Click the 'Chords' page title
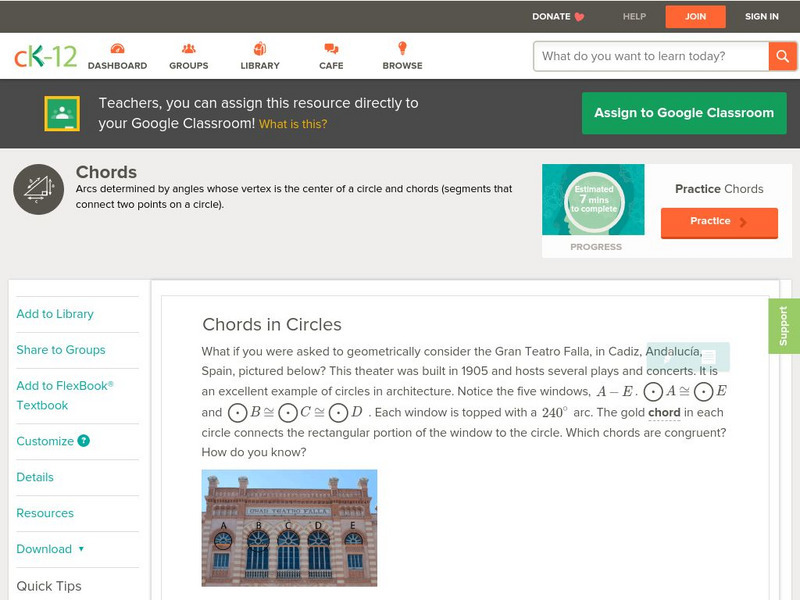The height and width of the screenshot is (600, 800). pyautogui.click(x=106, y=172)
